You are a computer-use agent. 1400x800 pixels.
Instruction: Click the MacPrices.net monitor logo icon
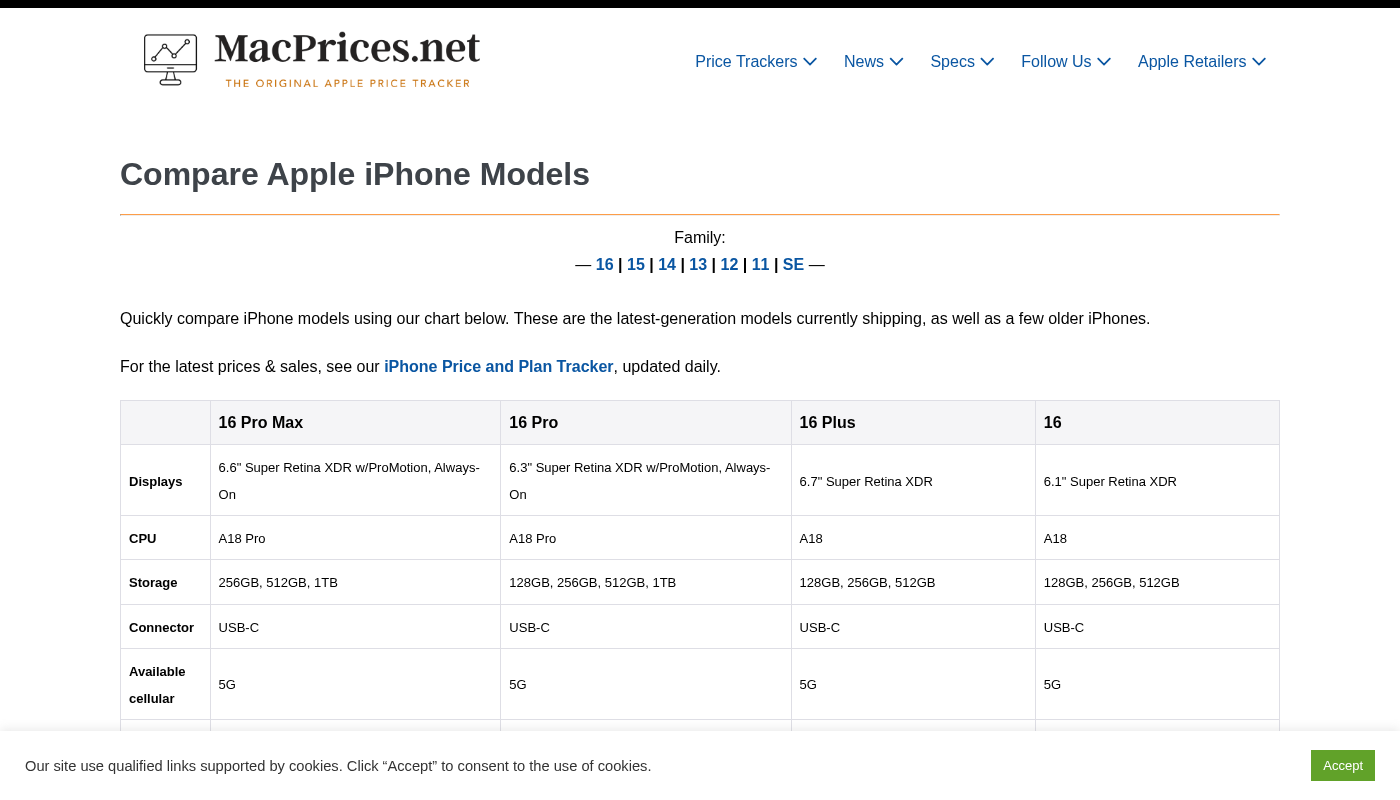[170, 60]
